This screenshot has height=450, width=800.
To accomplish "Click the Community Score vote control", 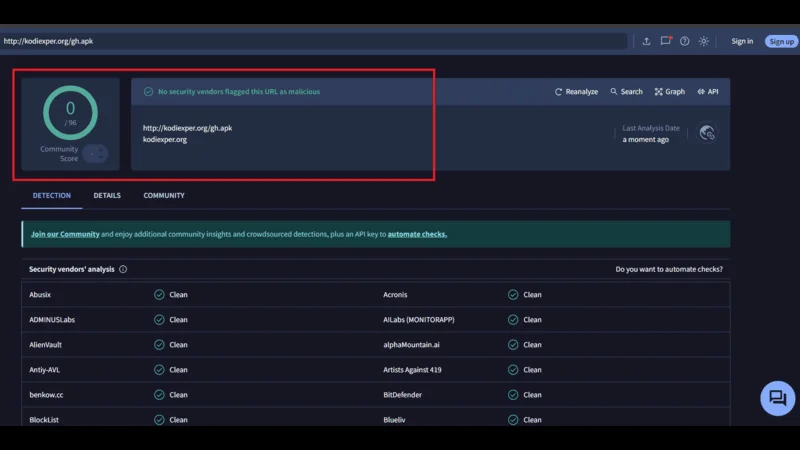I will [95, 153].
